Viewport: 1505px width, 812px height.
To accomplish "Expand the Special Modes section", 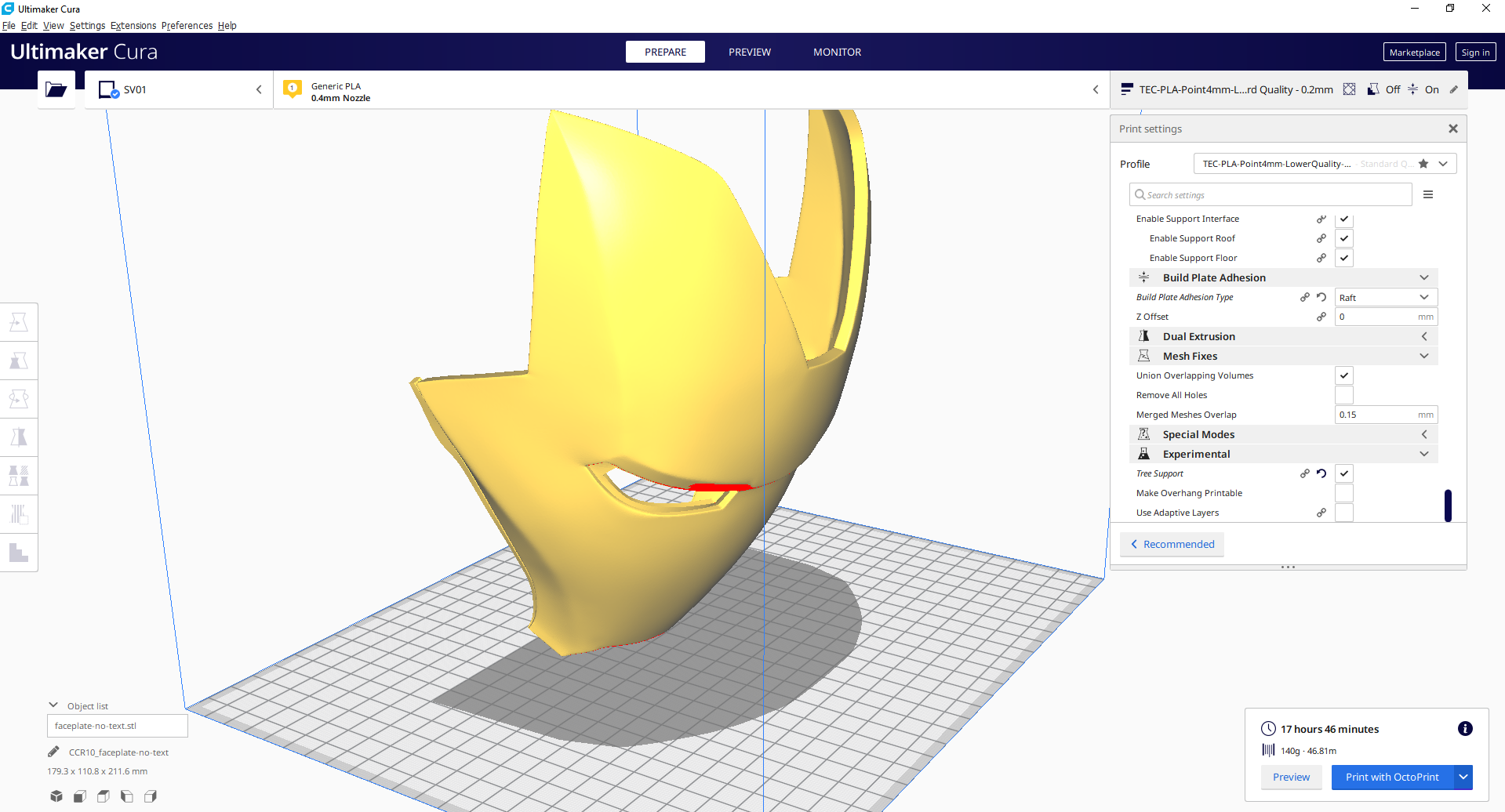I will click(1284, 434).
